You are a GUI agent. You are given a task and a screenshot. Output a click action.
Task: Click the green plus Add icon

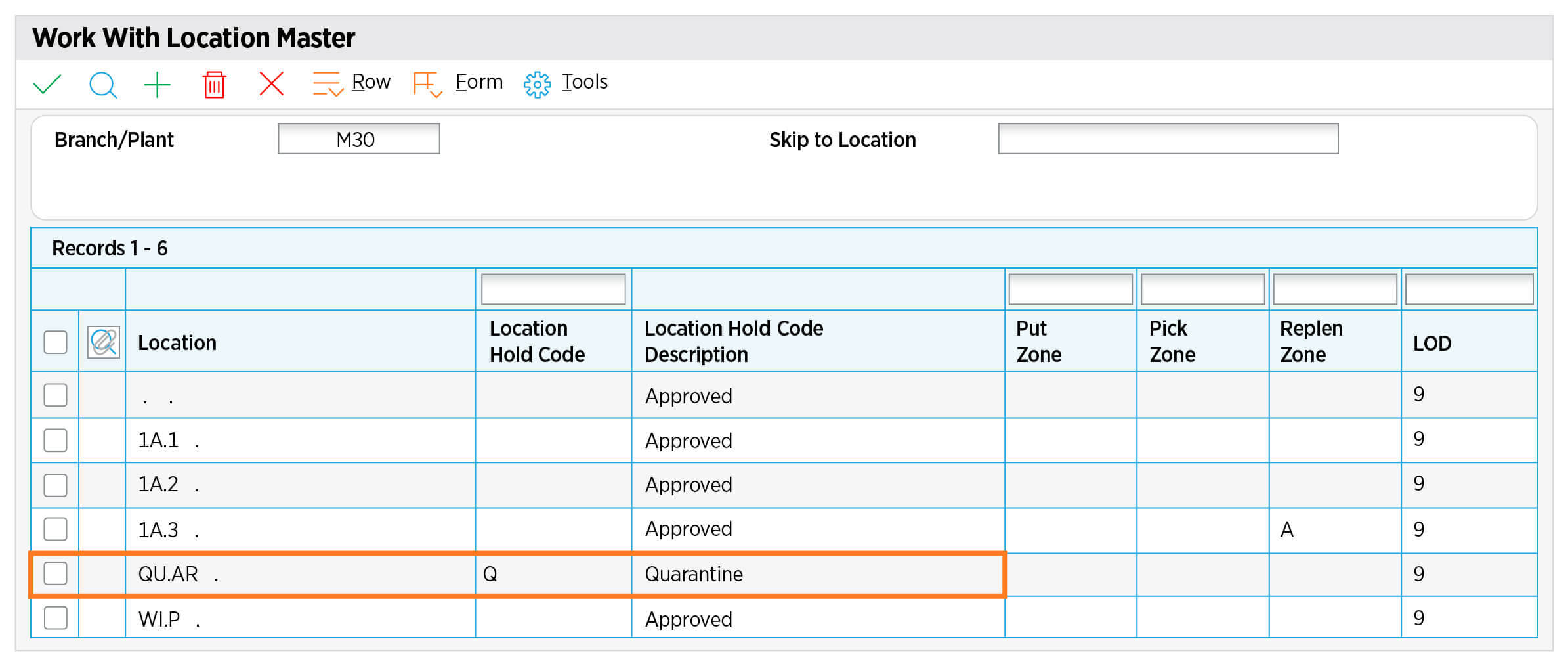[157, 85]
